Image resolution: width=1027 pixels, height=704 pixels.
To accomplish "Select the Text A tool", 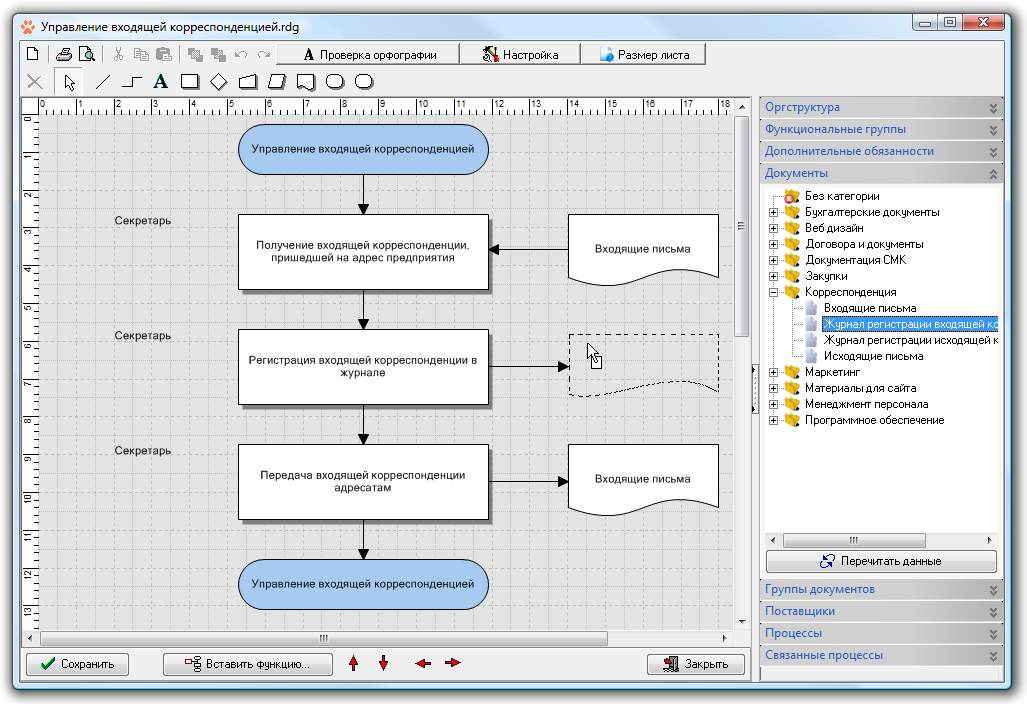I will [x=160, y=82].
